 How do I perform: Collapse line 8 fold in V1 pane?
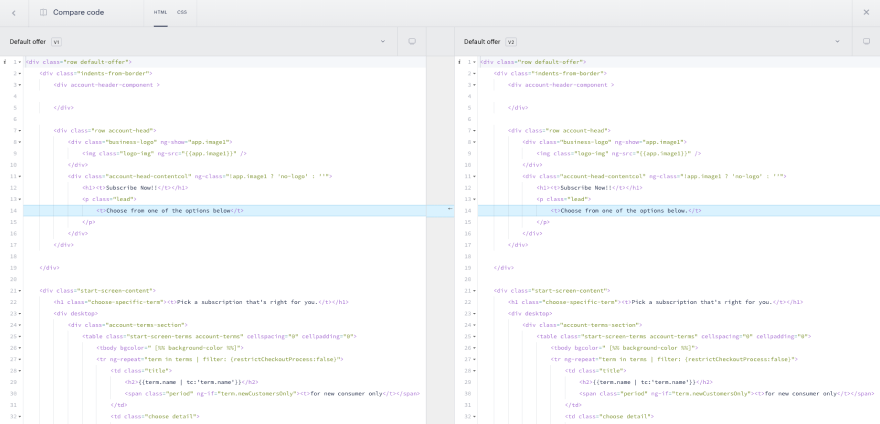(20, 142)
